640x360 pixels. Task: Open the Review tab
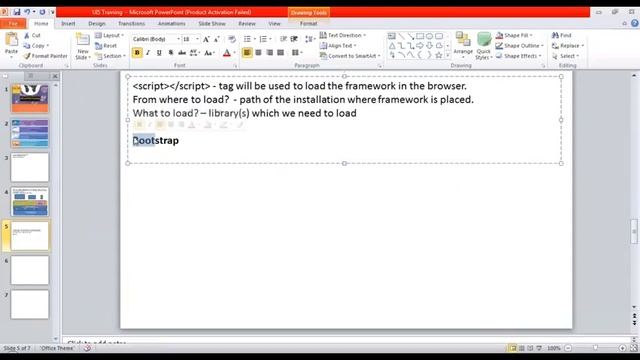(x=247, y=24)
